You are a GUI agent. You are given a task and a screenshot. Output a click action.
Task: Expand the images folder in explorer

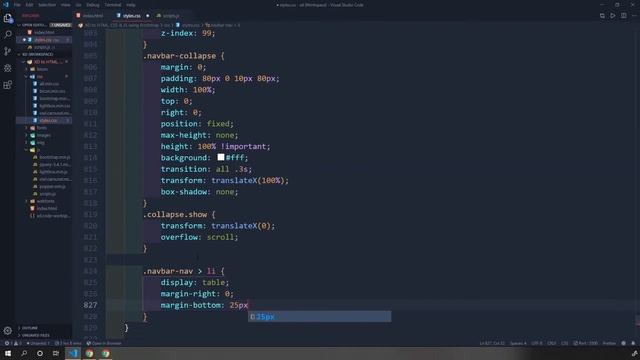(44, 135)
